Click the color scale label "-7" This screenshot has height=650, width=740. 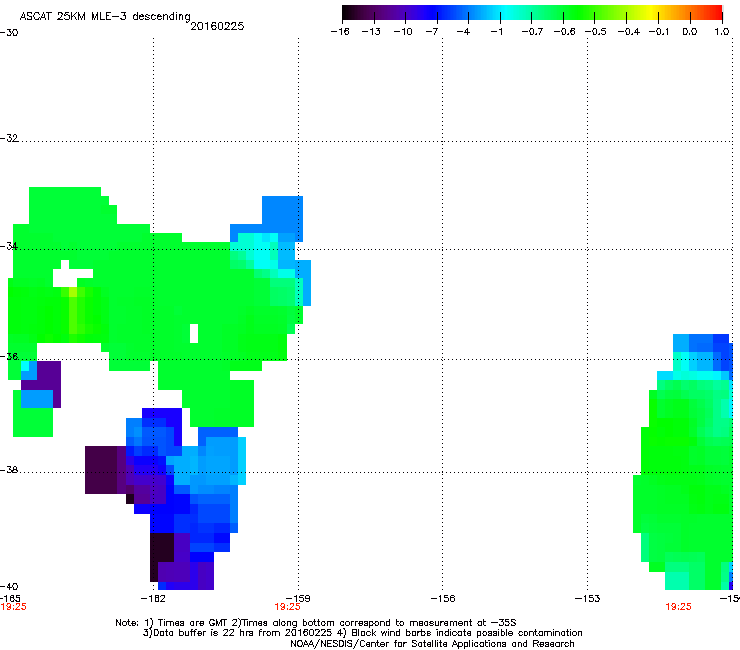click(x=432, y=32)
